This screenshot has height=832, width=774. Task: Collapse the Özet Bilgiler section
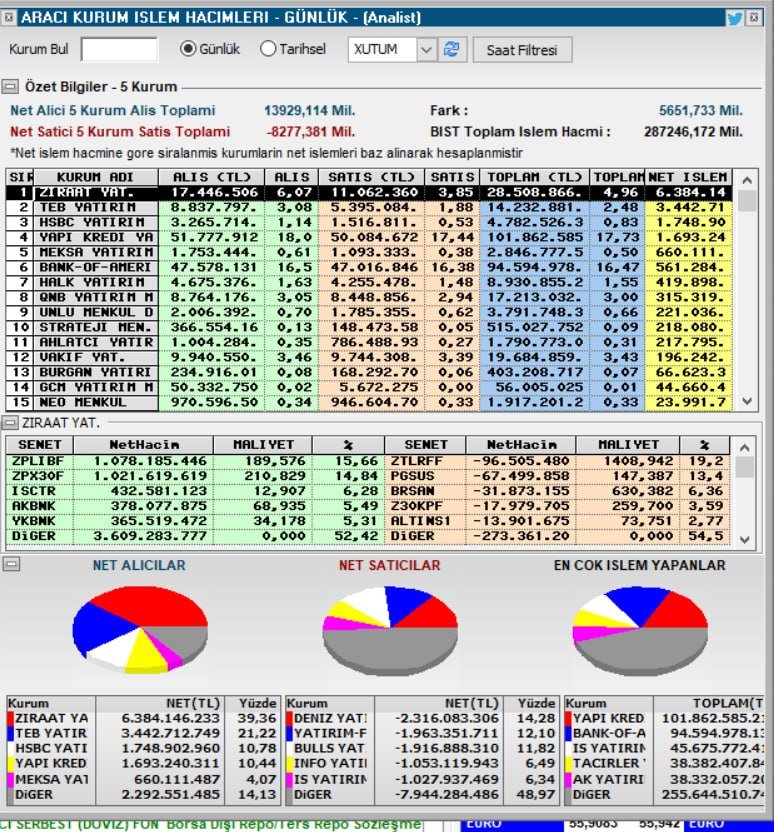tap(10, 86)
